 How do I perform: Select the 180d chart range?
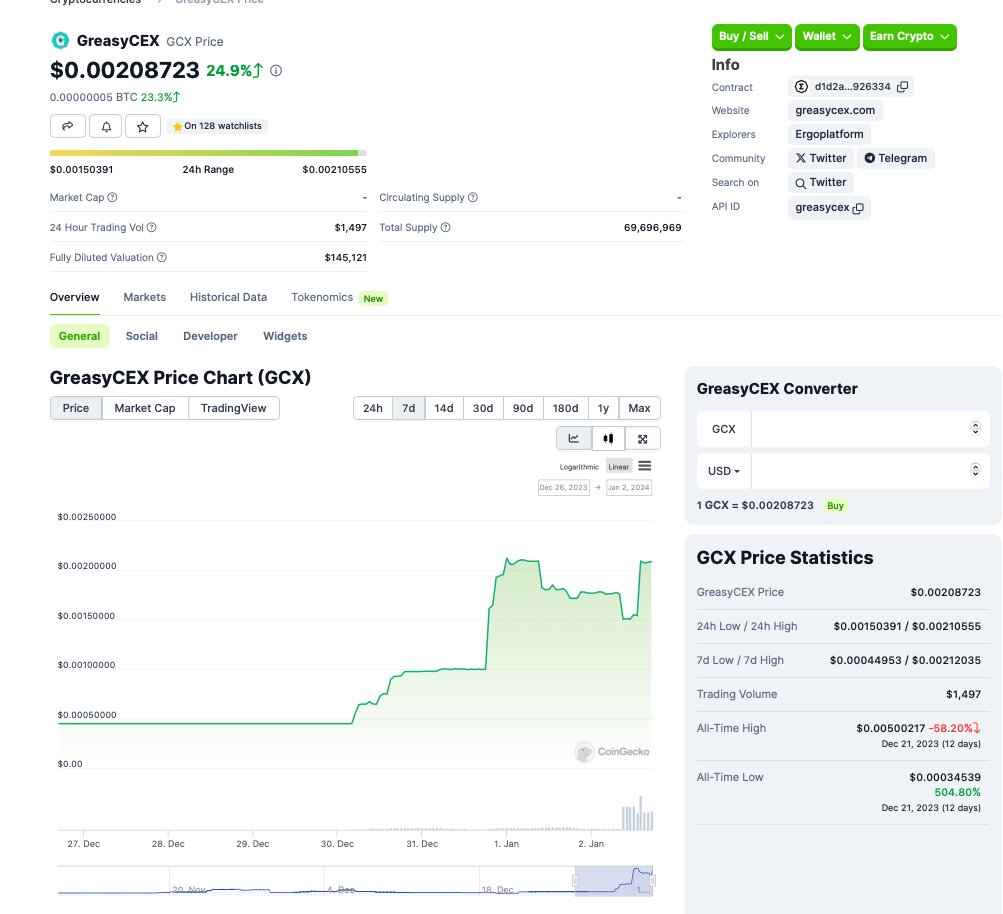tap(565, 408)
